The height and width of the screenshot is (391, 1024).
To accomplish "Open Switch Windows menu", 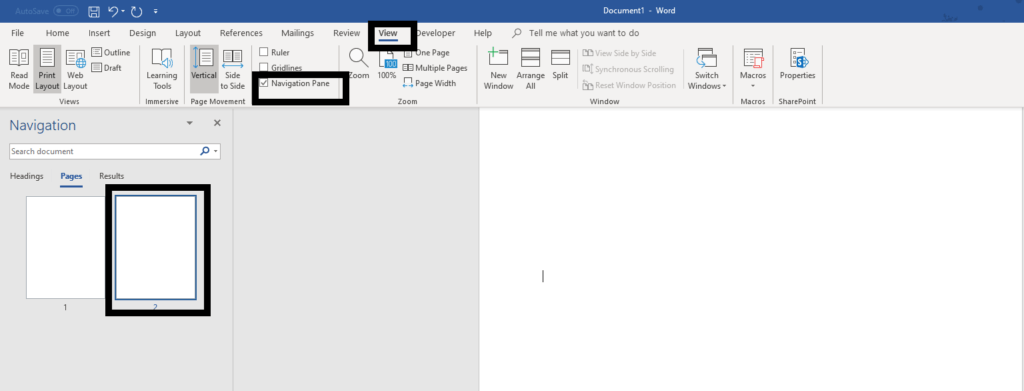I will click(707, 69).
